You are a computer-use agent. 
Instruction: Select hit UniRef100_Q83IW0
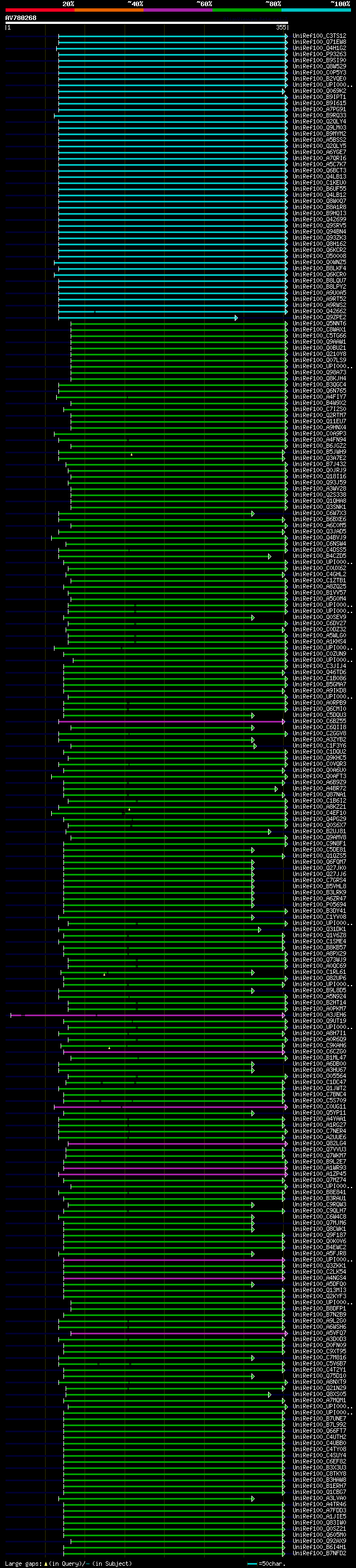[319, 1522]
